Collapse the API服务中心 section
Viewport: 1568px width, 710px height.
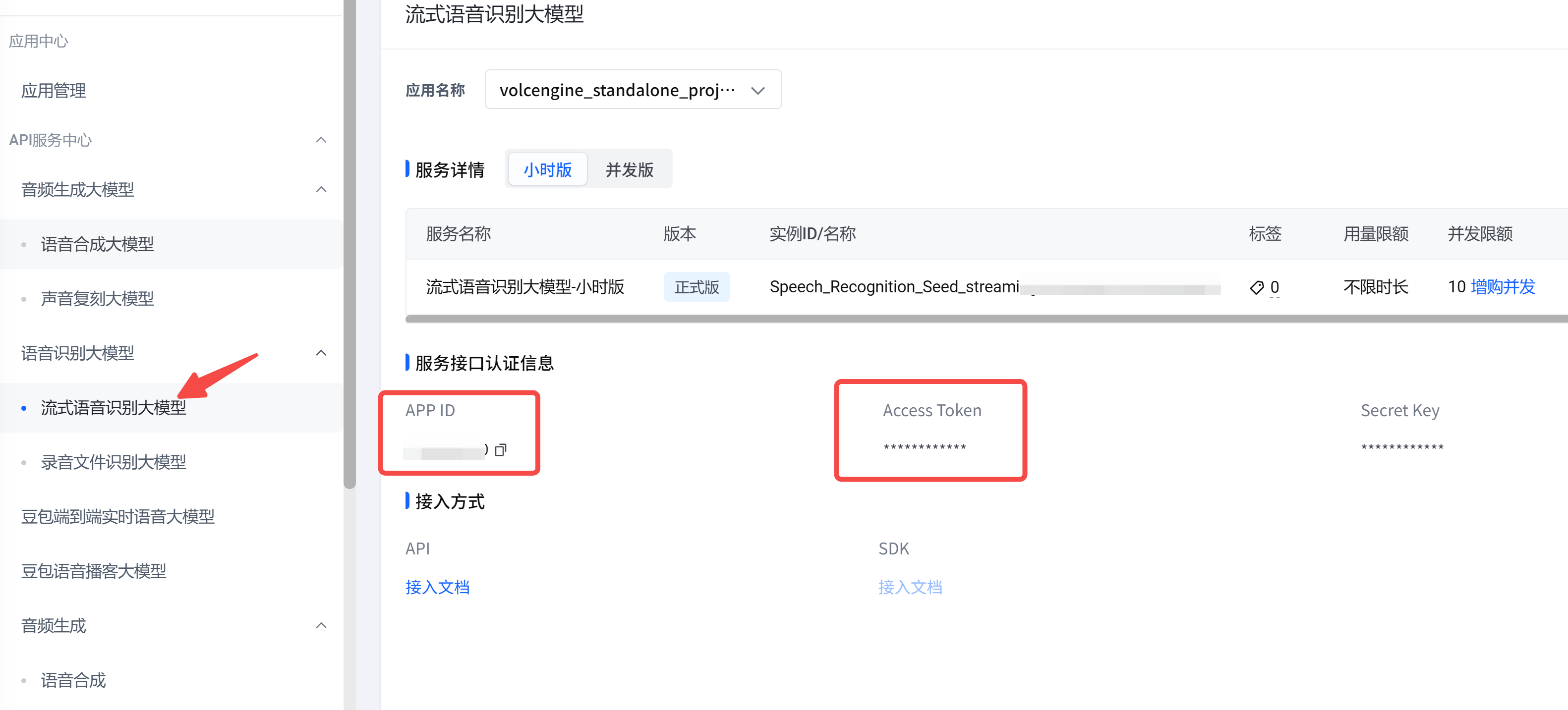click(x=321, y=140)
